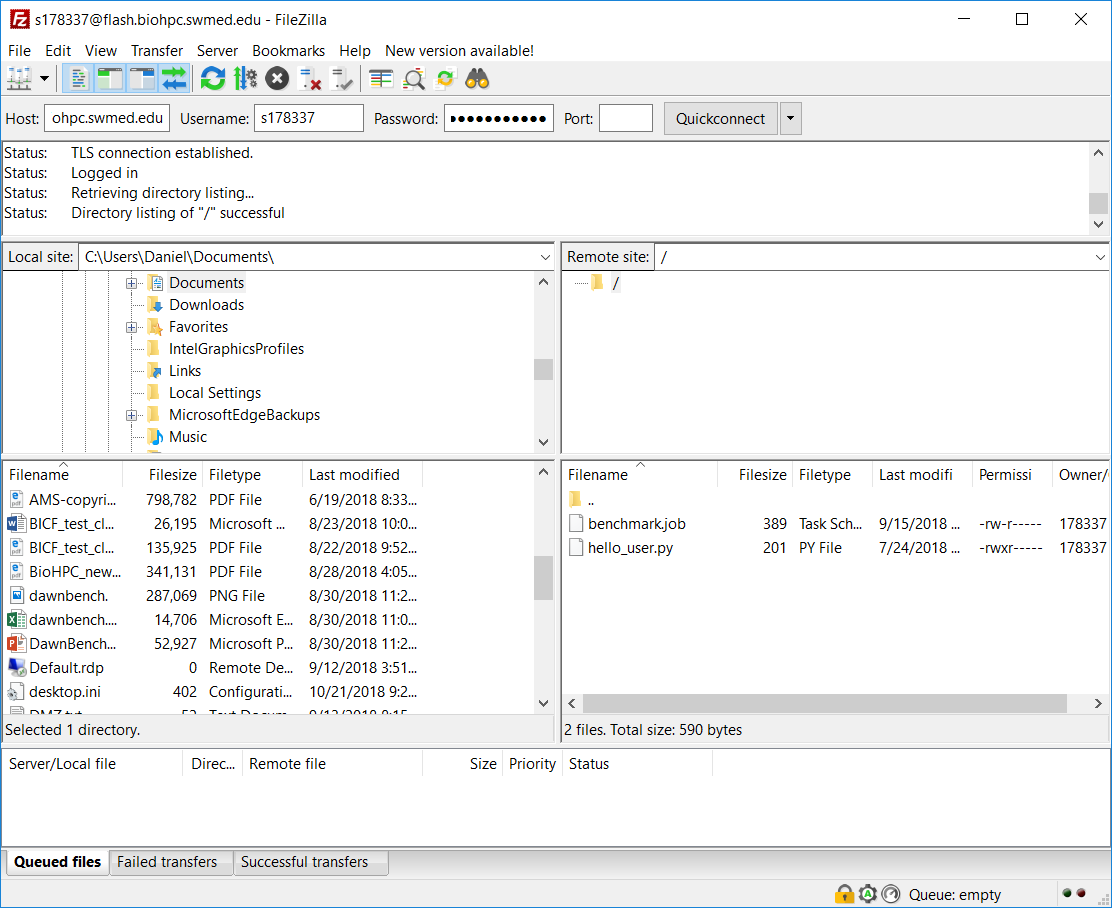1112x908 pixels.
Task: Click the remote file list horizontal scrollbar
Action: click(x=825, y=703)
